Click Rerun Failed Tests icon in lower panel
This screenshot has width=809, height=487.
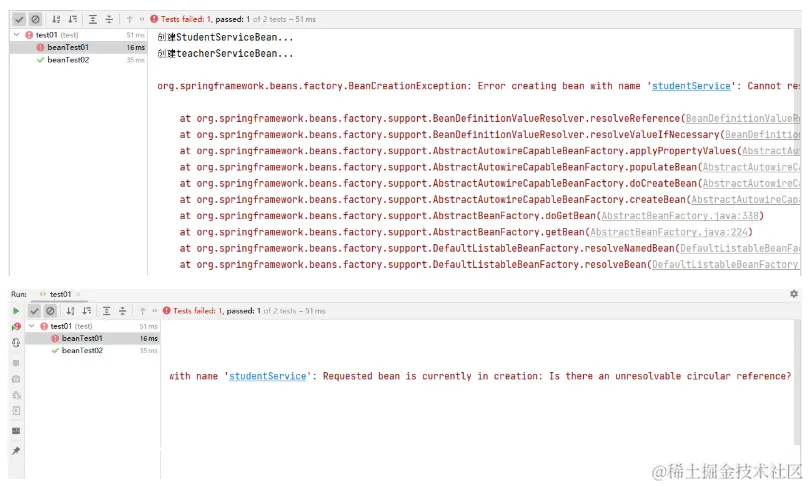tap(16, 327)
